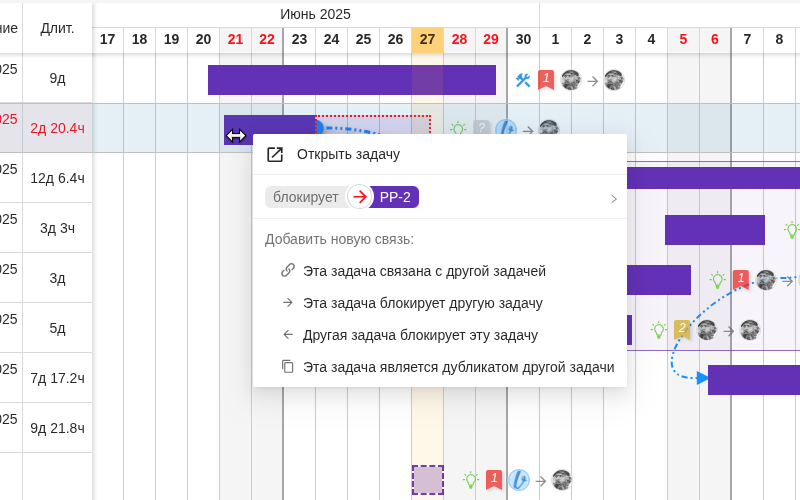800x500 pixels.
Task: Click green lightbulb in 2д 20.4ч row
Action: (458, 128)
